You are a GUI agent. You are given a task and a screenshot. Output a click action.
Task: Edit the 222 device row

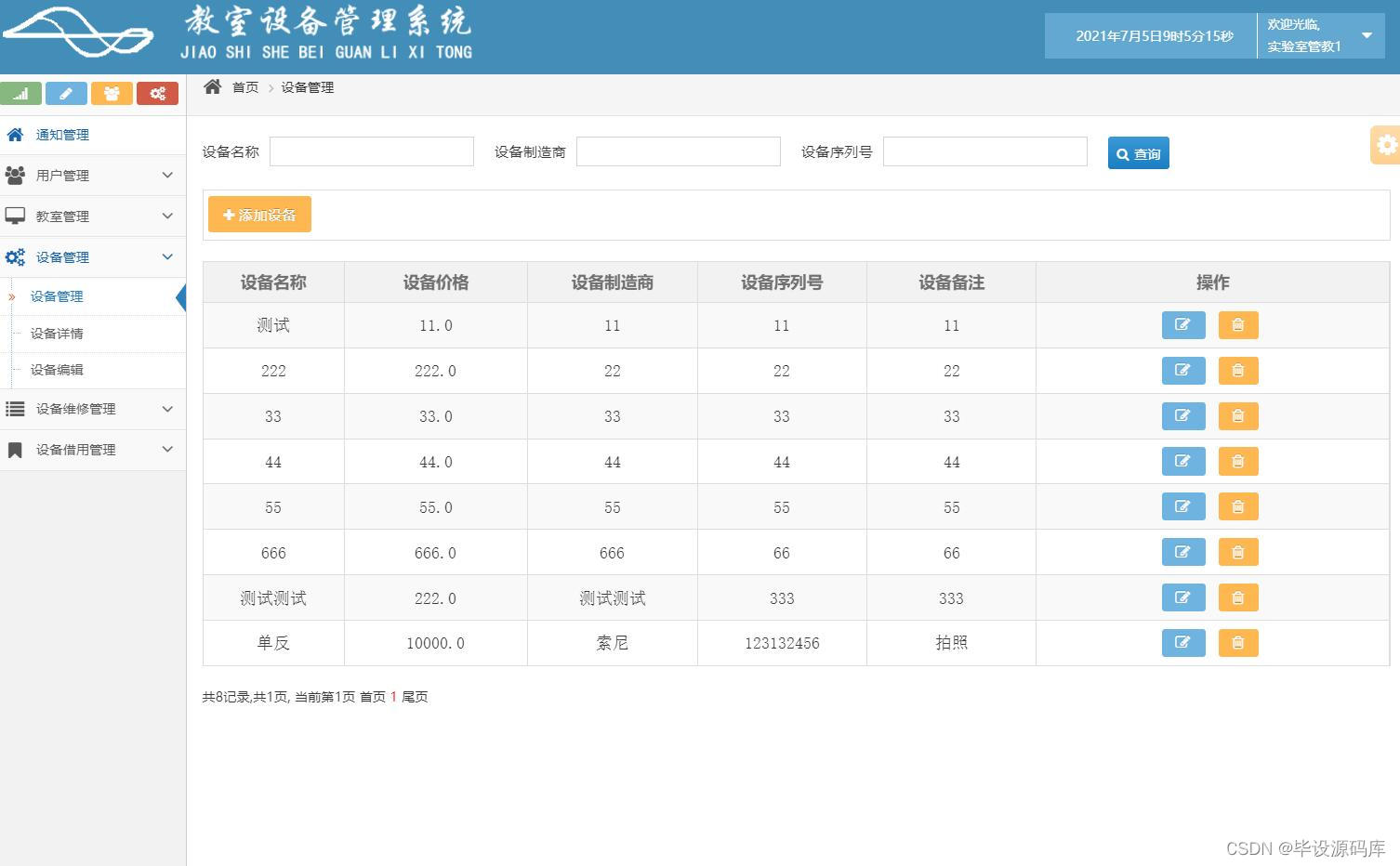point(1183,371)
